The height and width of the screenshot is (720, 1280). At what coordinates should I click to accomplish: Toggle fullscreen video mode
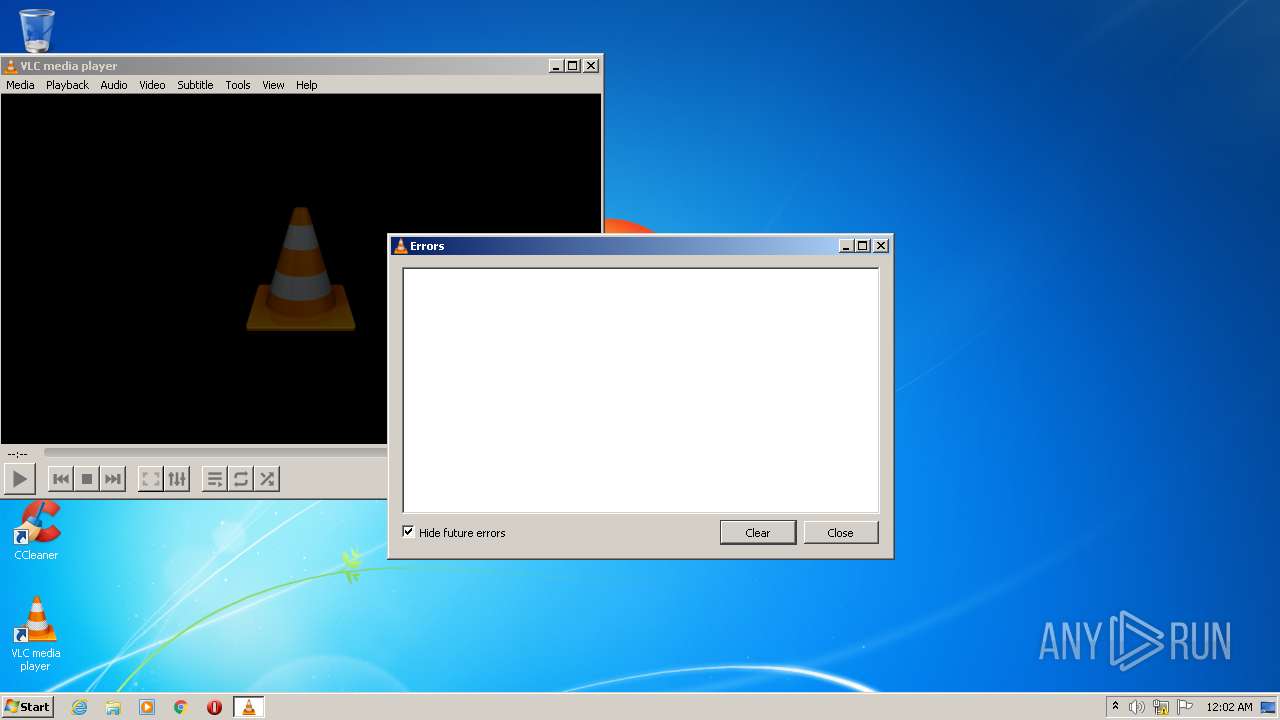point(151,479)
